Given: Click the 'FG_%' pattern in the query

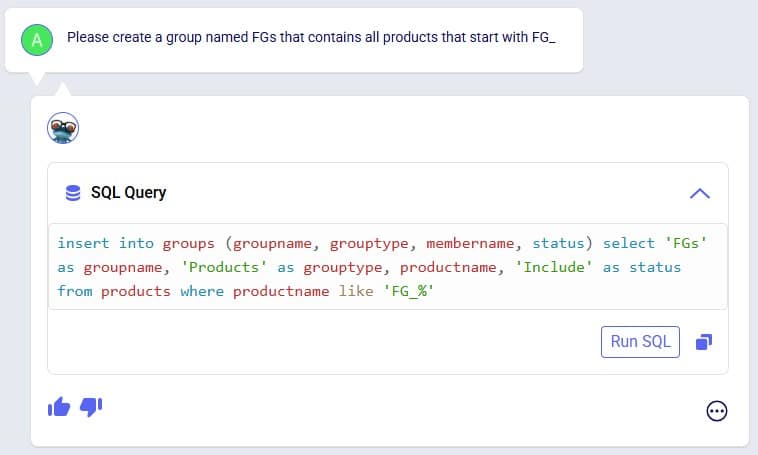Looking at the screenshot, I should click(408, 291).
